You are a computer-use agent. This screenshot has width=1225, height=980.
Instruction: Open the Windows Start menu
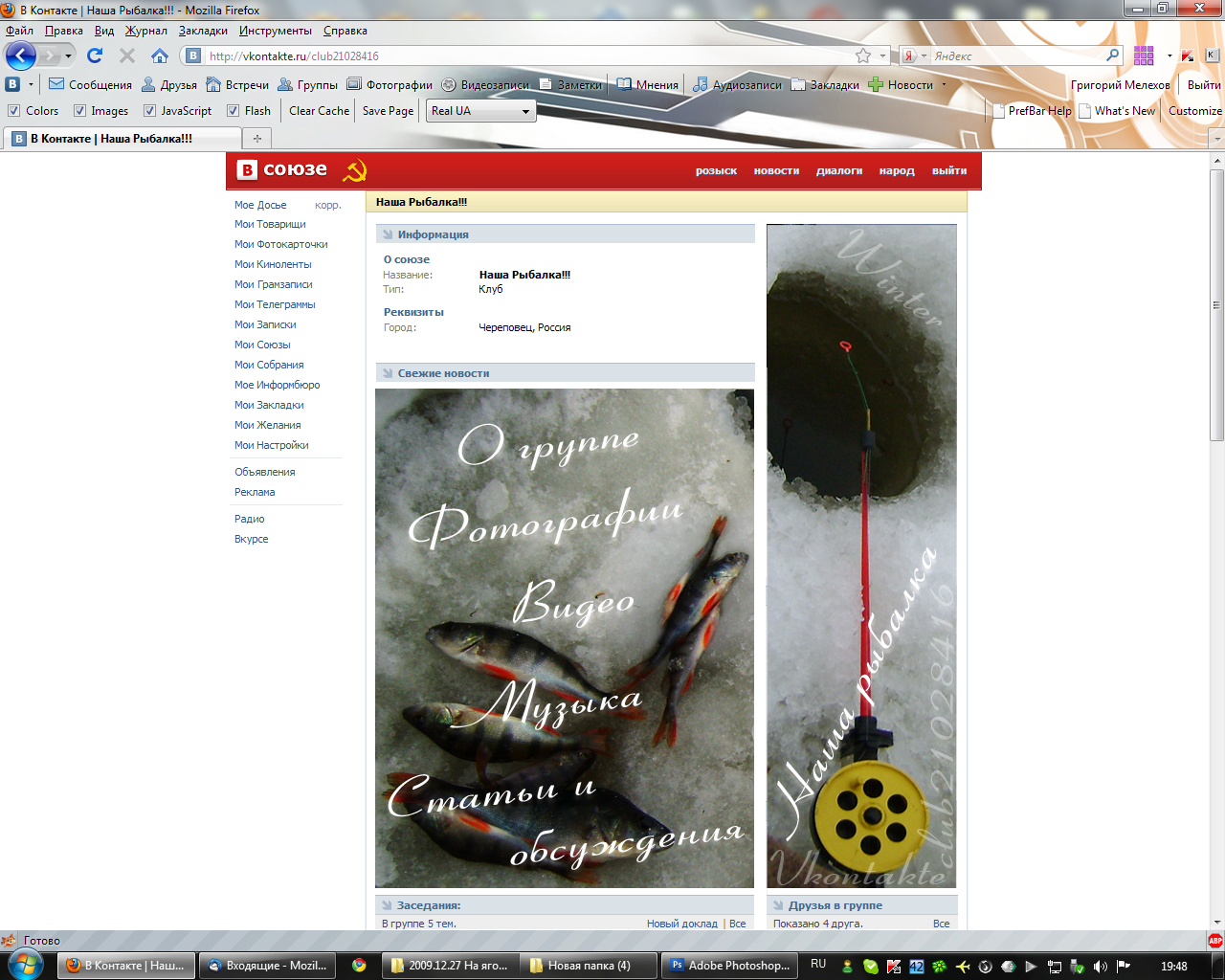pos(26,965)
